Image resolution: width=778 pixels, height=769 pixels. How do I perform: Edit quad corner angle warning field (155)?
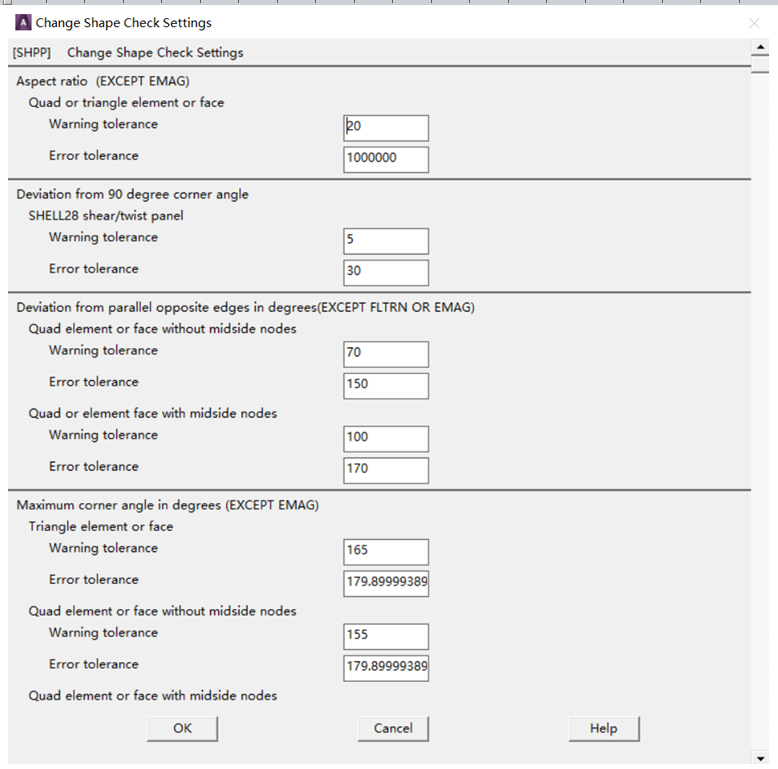[386, 637]
